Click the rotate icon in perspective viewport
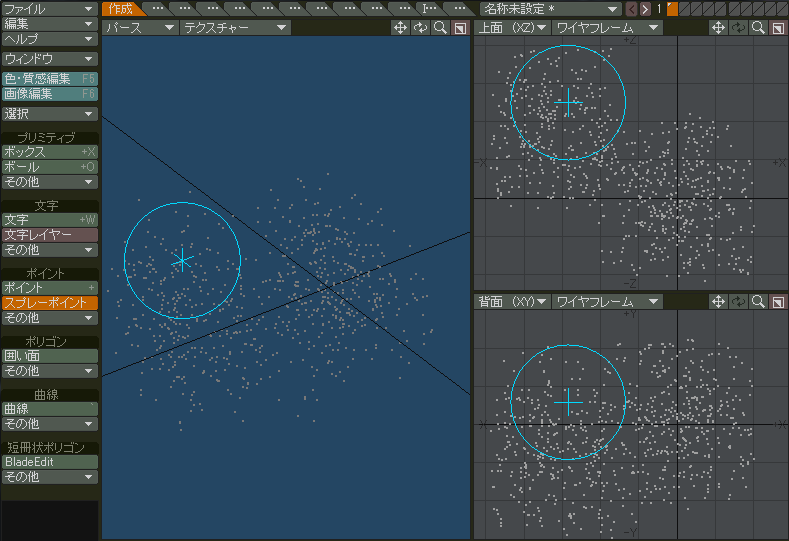789x541 pixels. pyautogui.click(x=420, y=28)
